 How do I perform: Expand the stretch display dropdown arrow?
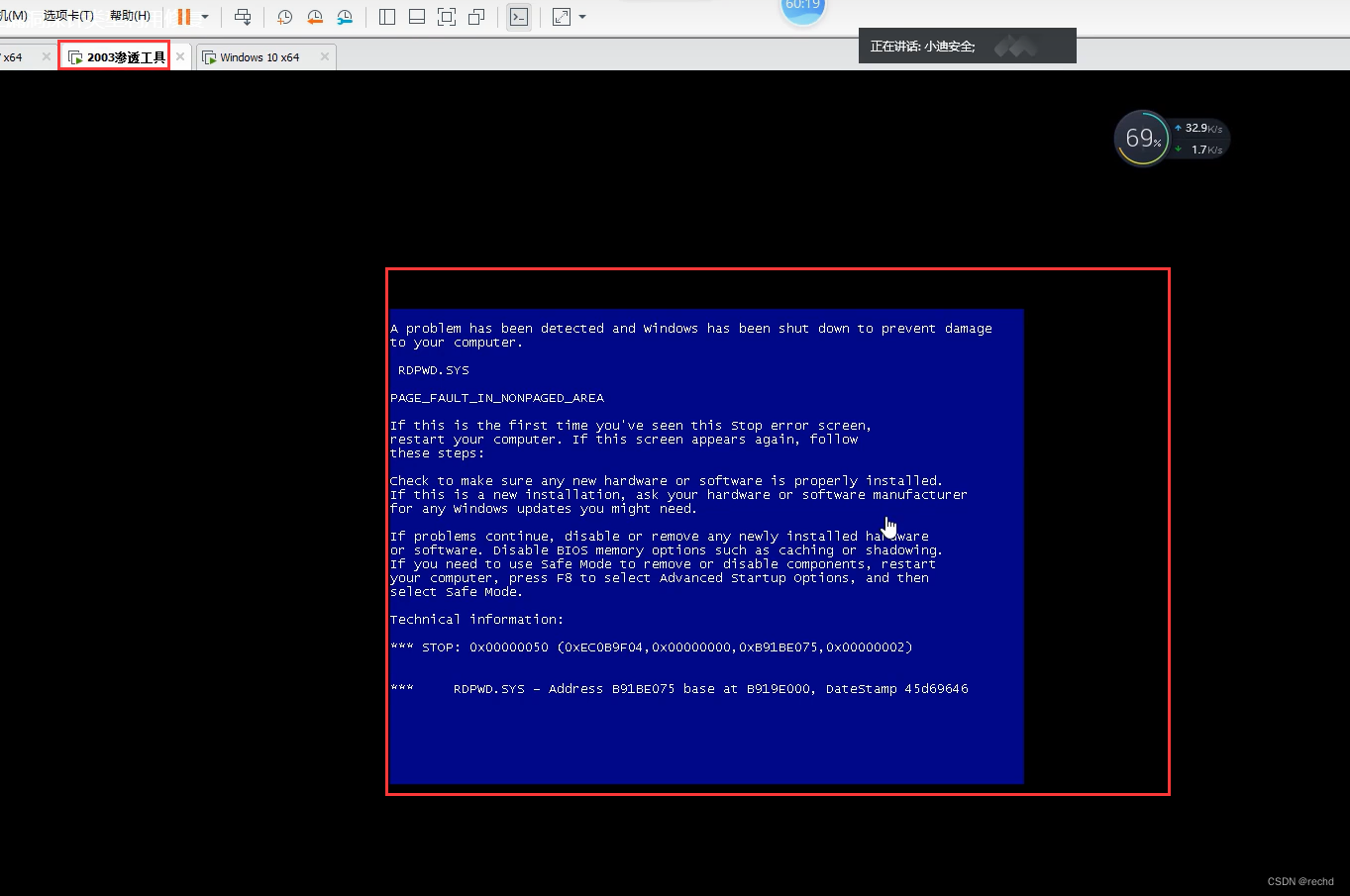point(582,17)
